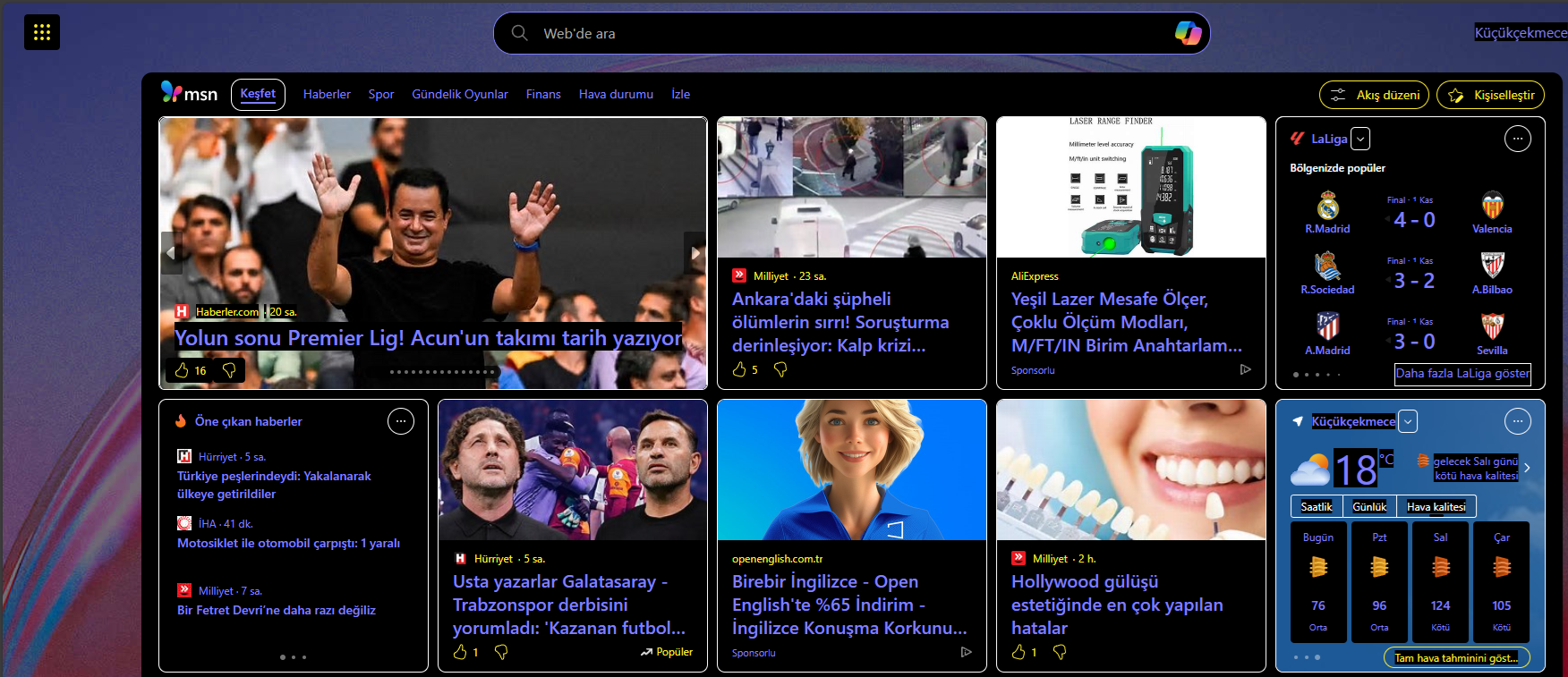
Task: Open the İzle tab
Action: [681, 94]
